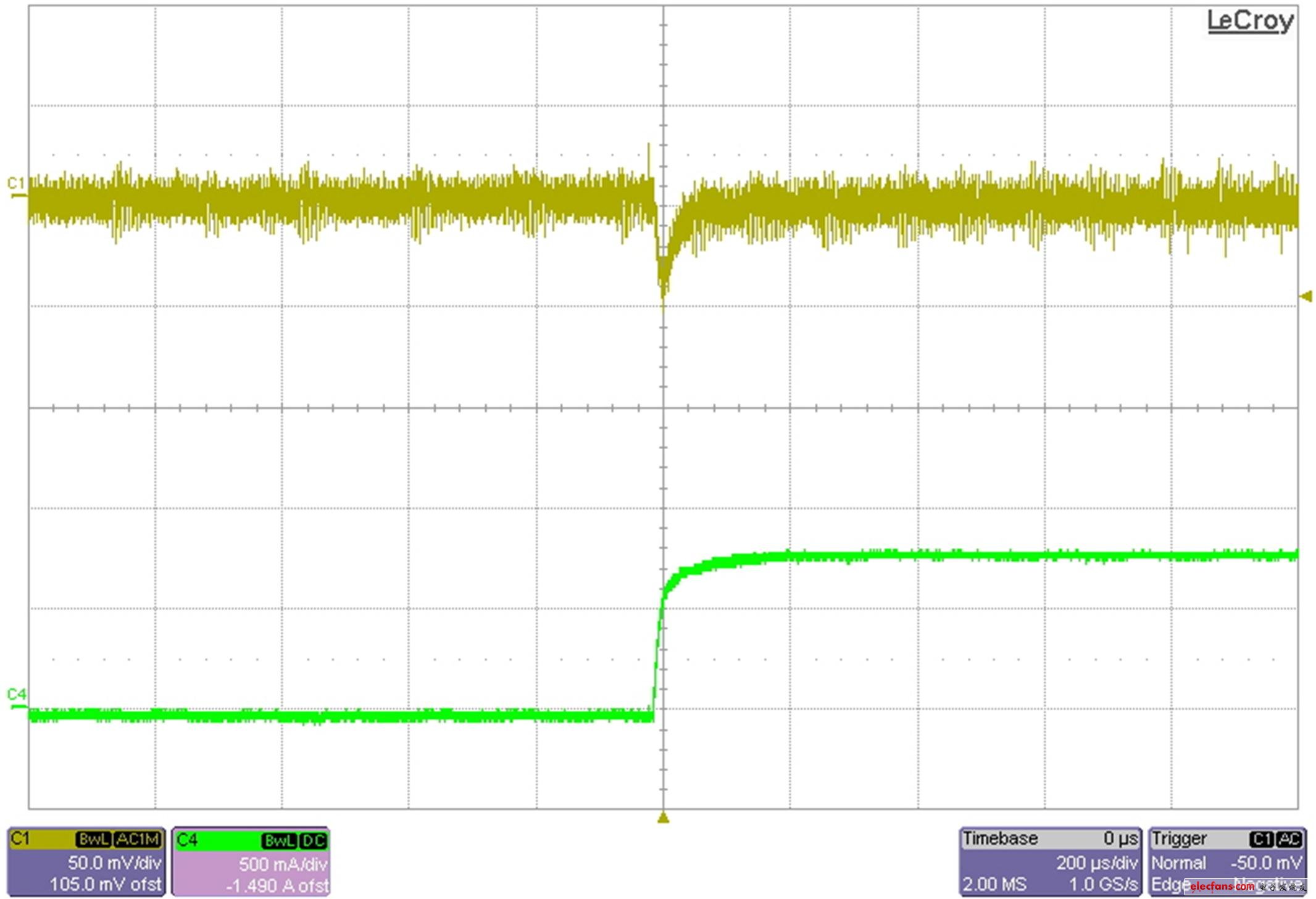Click the C1 trace label on the left edge
The width and height of the screenshot is (1316, 899).
point(15,183)
